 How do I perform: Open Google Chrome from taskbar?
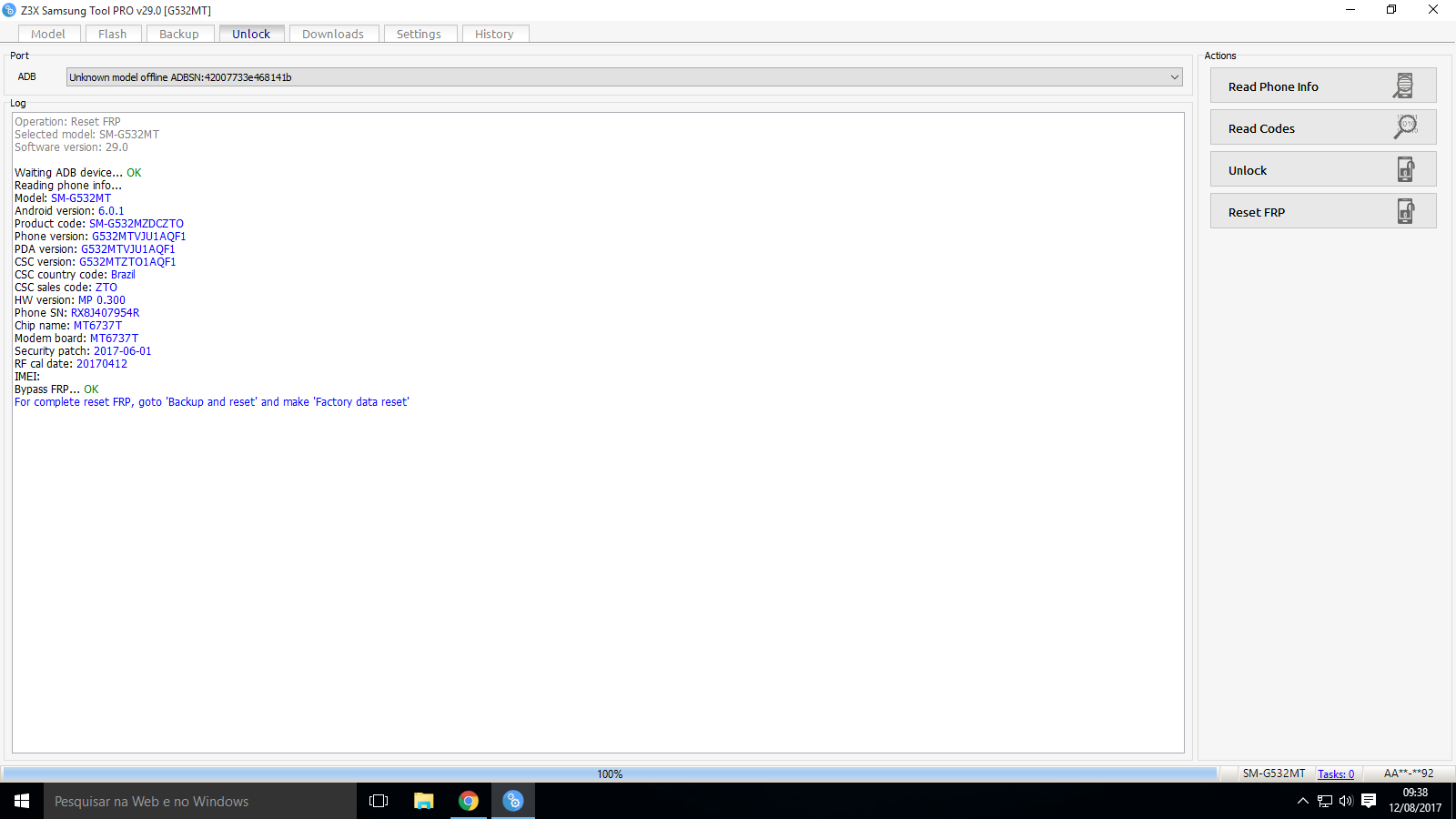click(469, 801)
